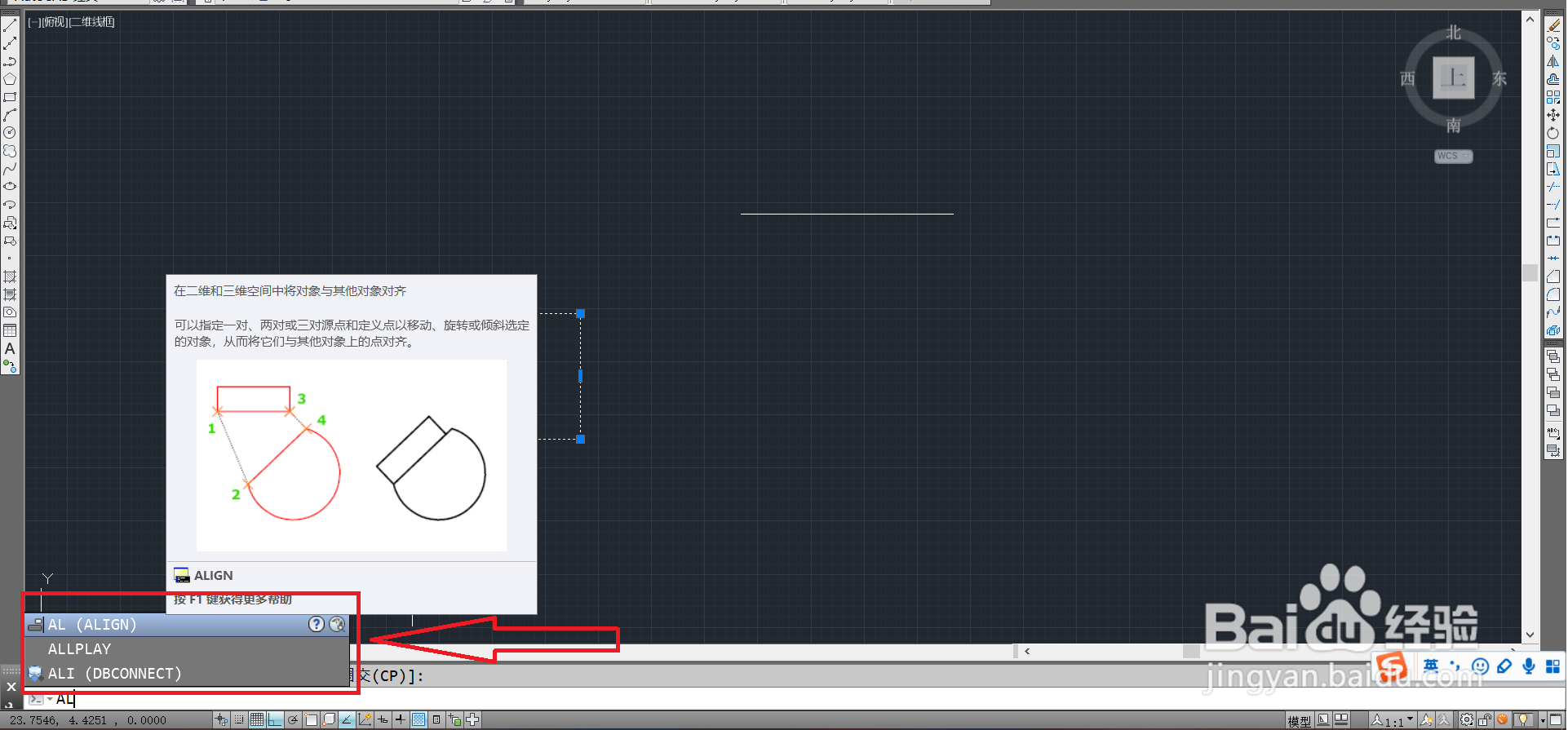Select the Copy objects tool
This screenshot has width=1568, height=730.
pyautogui.click(x=1553, y=43)
